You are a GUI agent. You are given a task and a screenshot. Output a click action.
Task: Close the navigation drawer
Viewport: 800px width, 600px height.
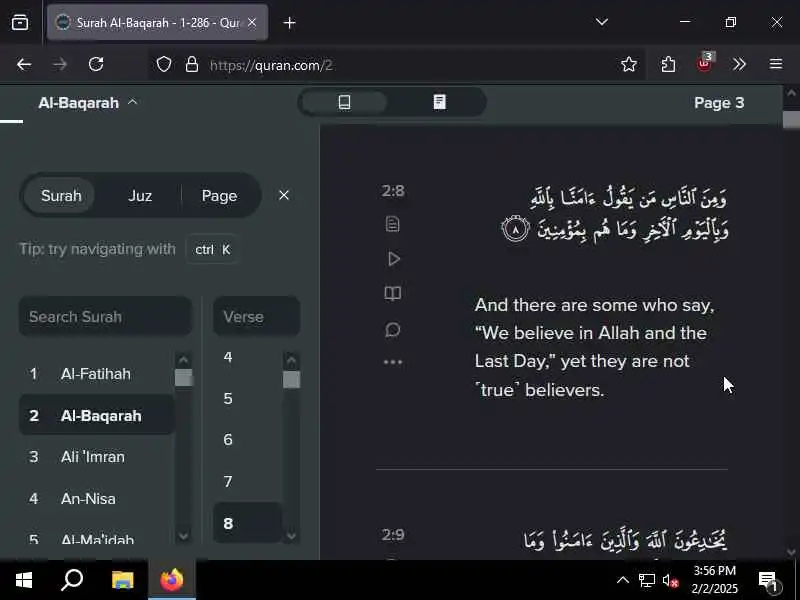[x=284, y=195]
